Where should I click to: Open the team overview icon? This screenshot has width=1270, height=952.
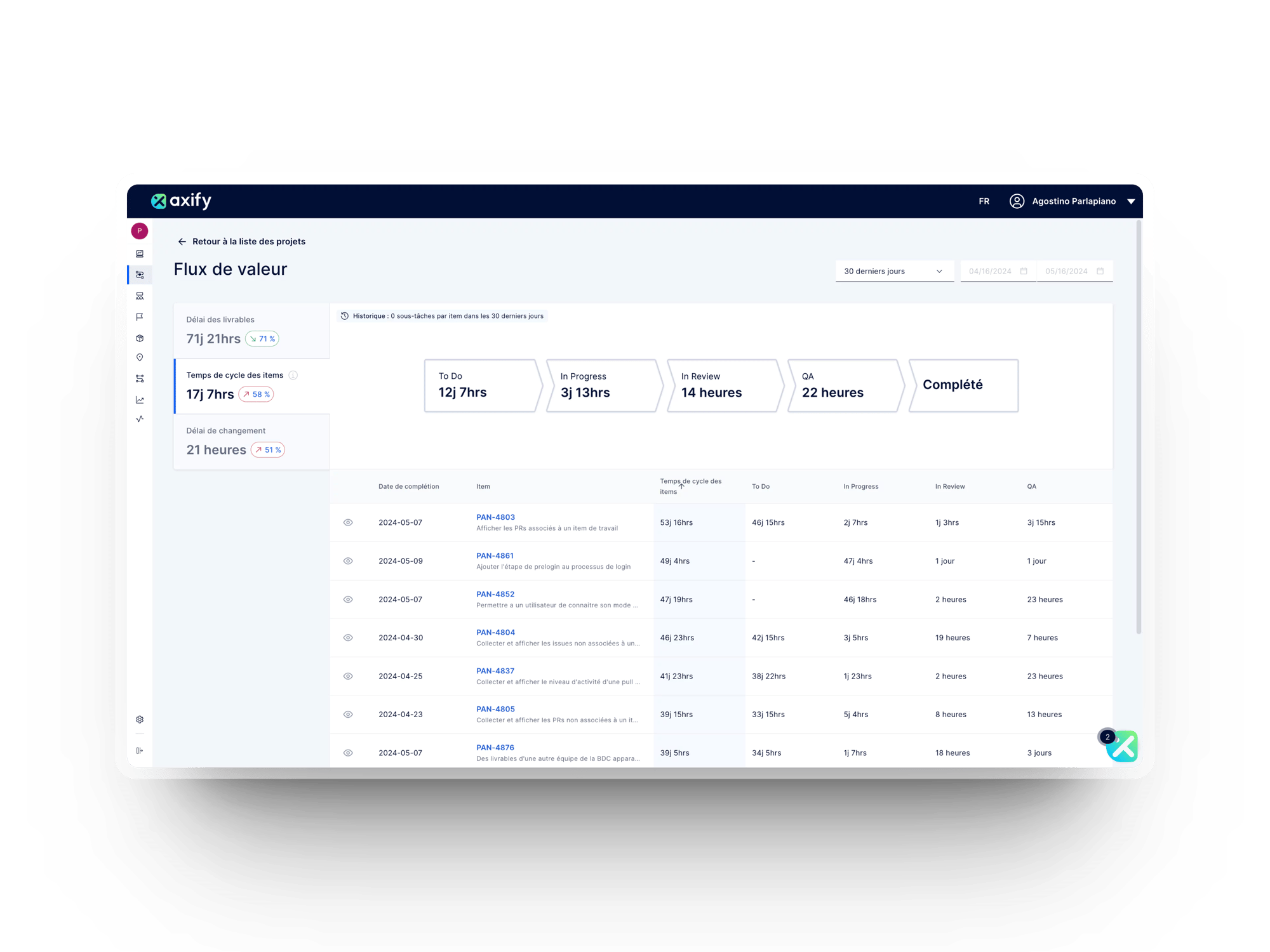(140, 295)
